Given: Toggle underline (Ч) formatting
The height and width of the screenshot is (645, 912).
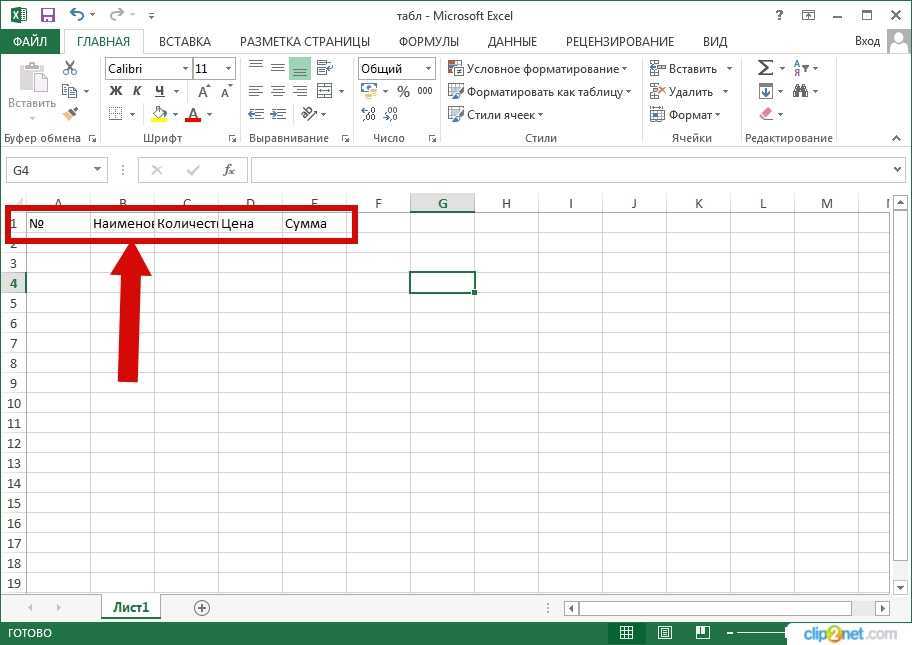Looking at the screenshot, I should [159, 91].
